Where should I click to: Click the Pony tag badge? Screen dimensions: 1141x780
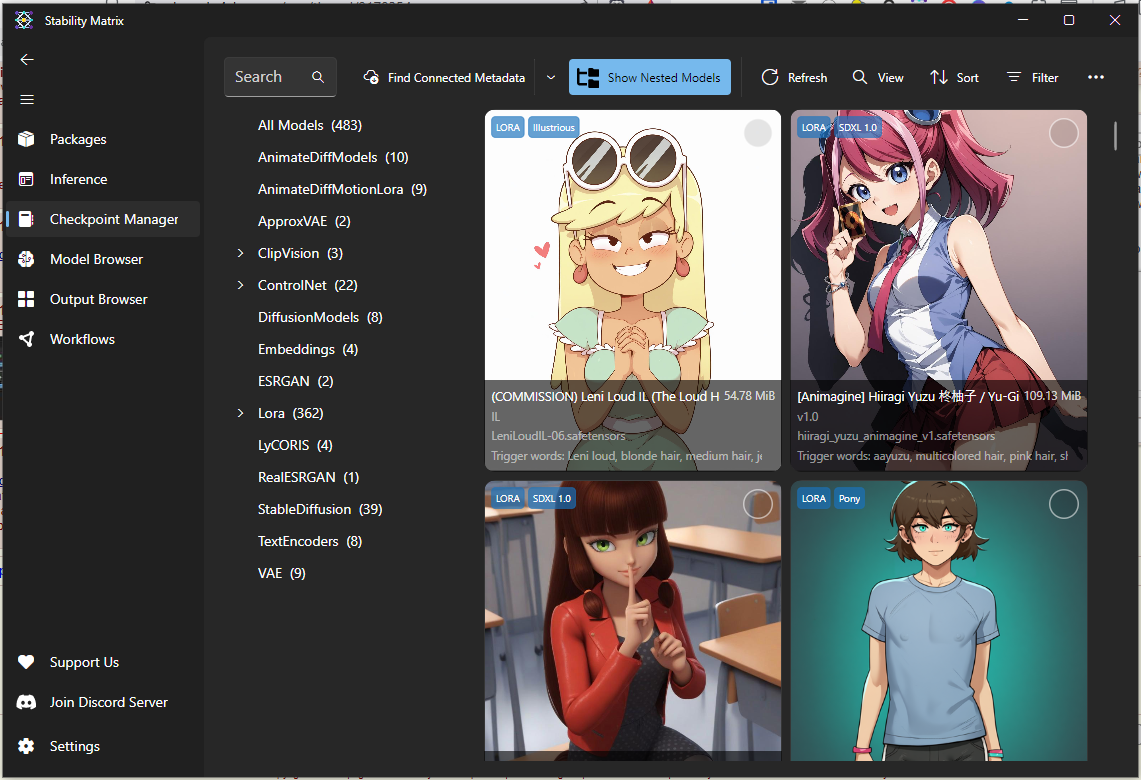[x=849, y=498]
